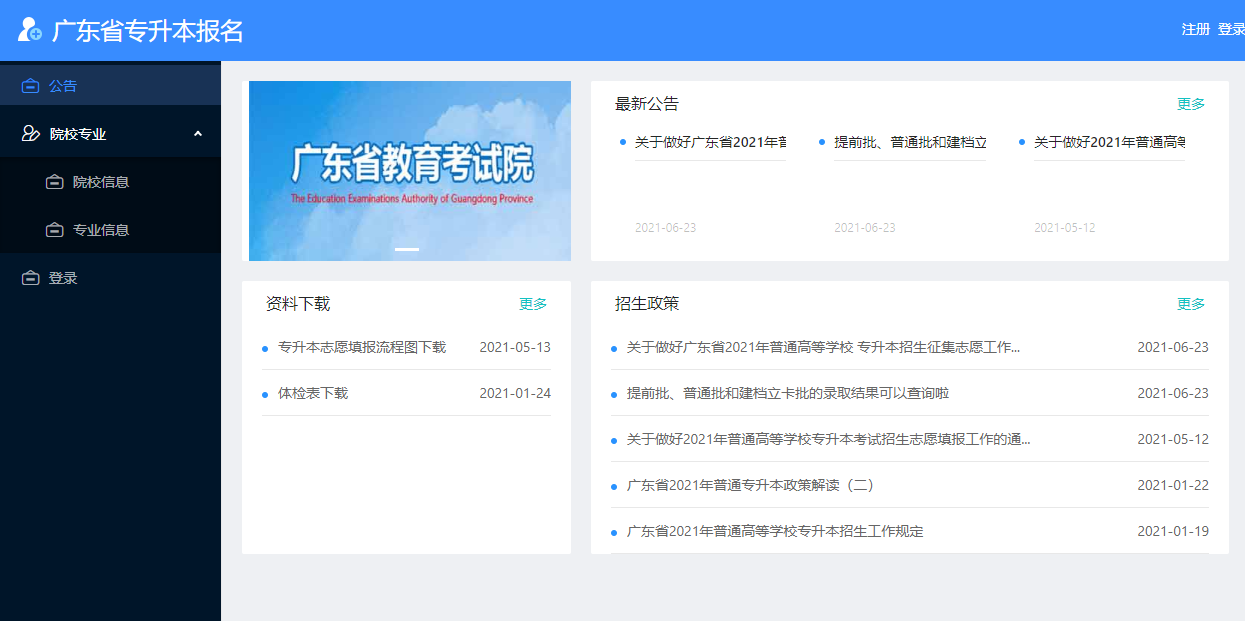Select the 公告 announcement icon in sidebar
The width and height of the screenshot is (1245, 621).
pos(31,85)
